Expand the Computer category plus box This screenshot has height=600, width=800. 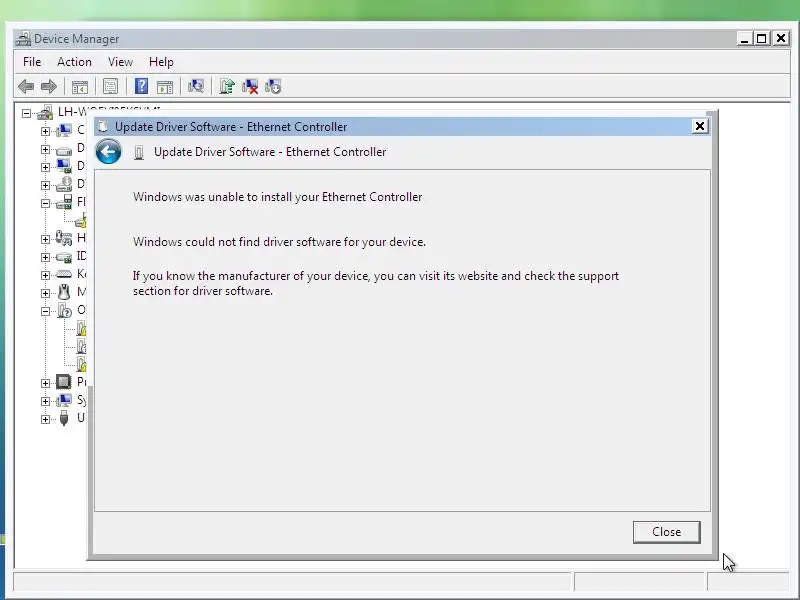pos(45,131)
